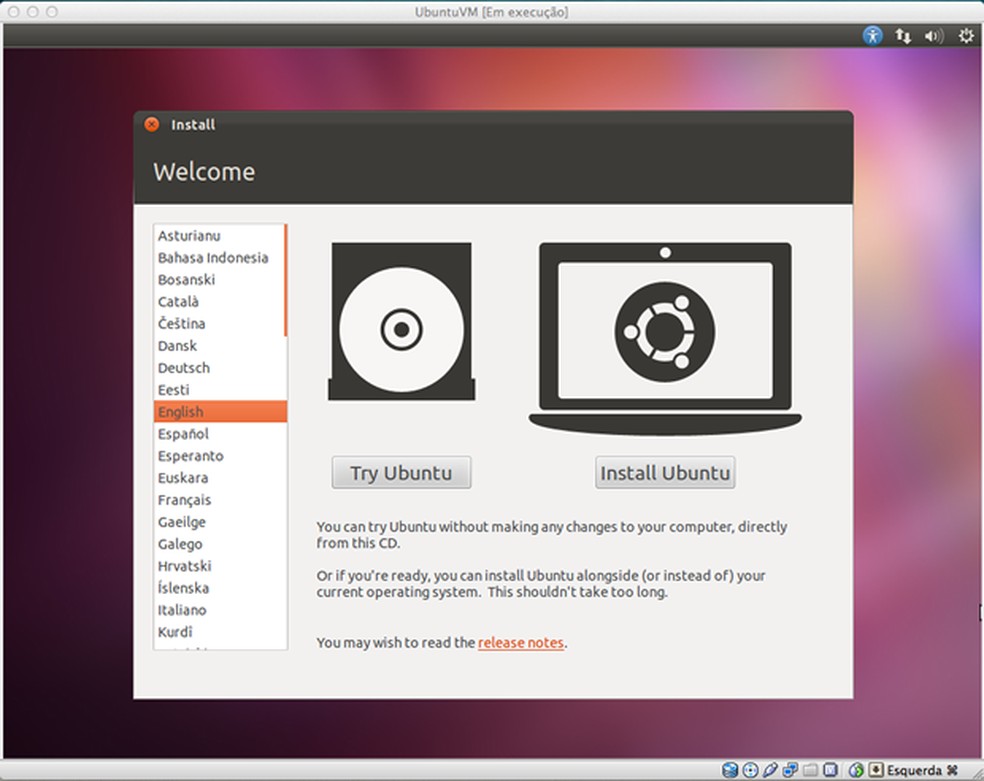
Task: Open the accessibility menu in Ubuntu panel
Action: (872, 36)
